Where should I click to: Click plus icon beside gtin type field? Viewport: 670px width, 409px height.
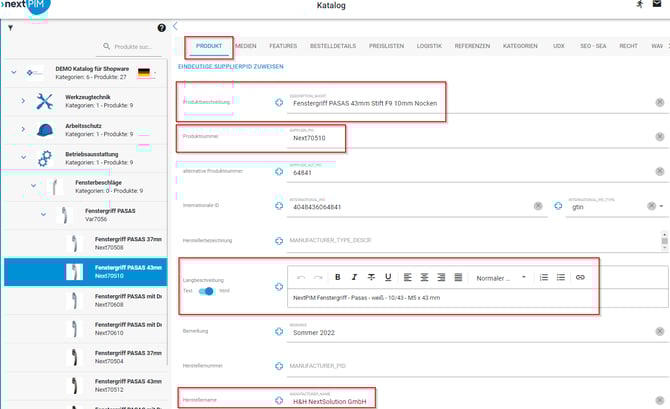tap(558, 206)
